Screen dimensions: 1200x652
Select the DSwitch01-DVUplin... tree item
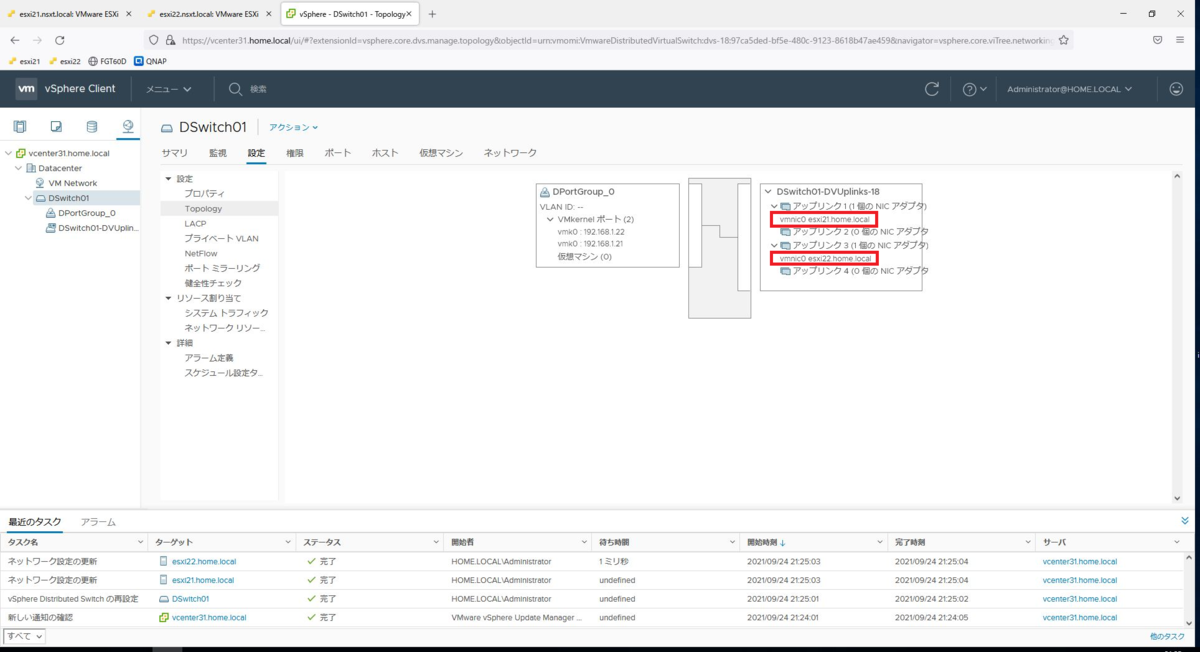click(x=98, y=228)
